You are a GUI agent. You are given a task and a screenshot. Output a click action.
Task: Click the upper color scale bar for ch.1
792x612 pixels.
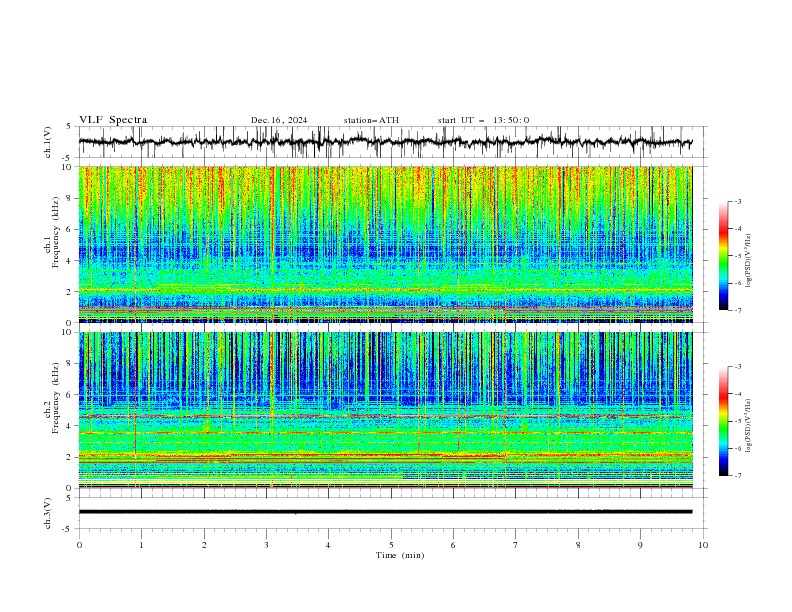coord(723,255)
